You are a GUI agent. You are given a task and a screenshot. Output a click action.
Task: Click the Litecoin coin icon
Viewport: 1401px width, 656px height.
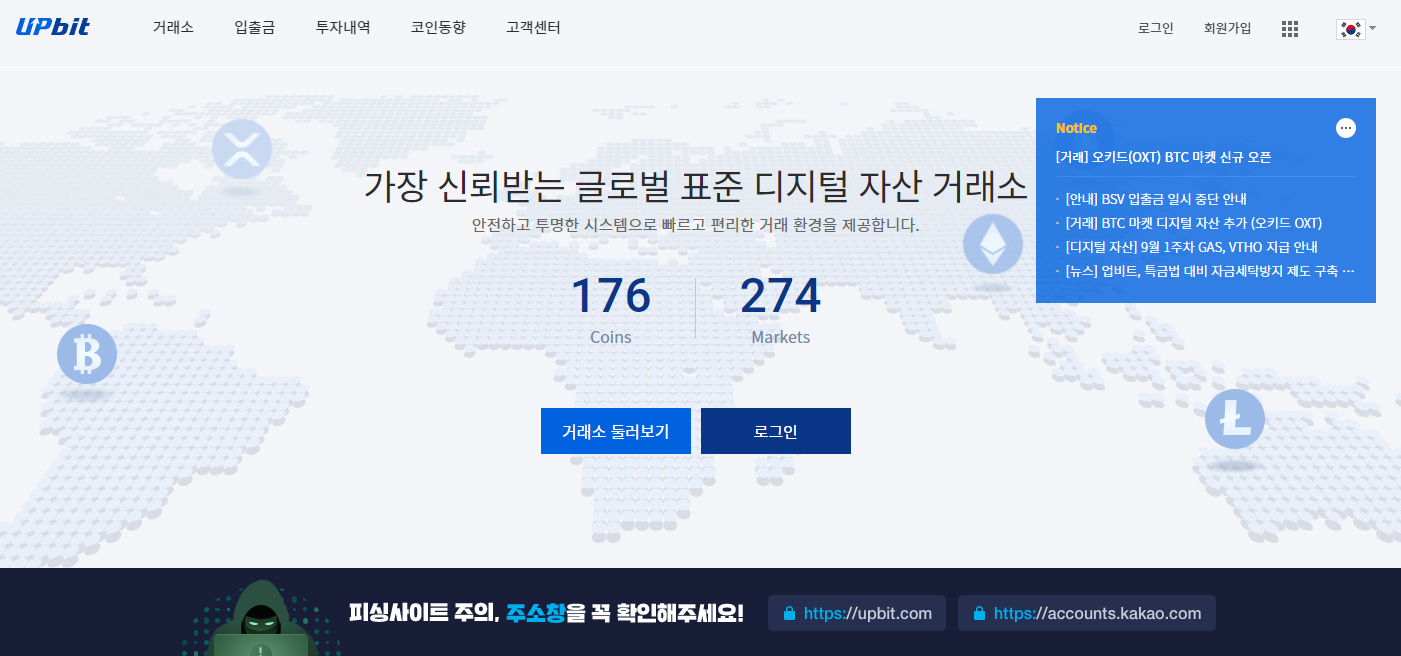pos(1235,419)
